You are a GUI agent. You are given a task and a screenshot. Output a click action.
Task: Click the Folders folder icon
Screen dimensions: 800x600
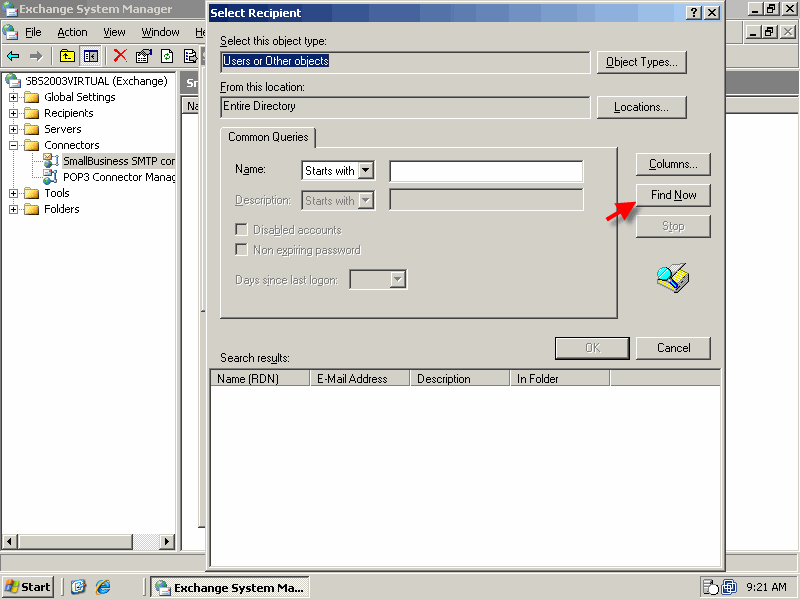[x=32, y=209]
